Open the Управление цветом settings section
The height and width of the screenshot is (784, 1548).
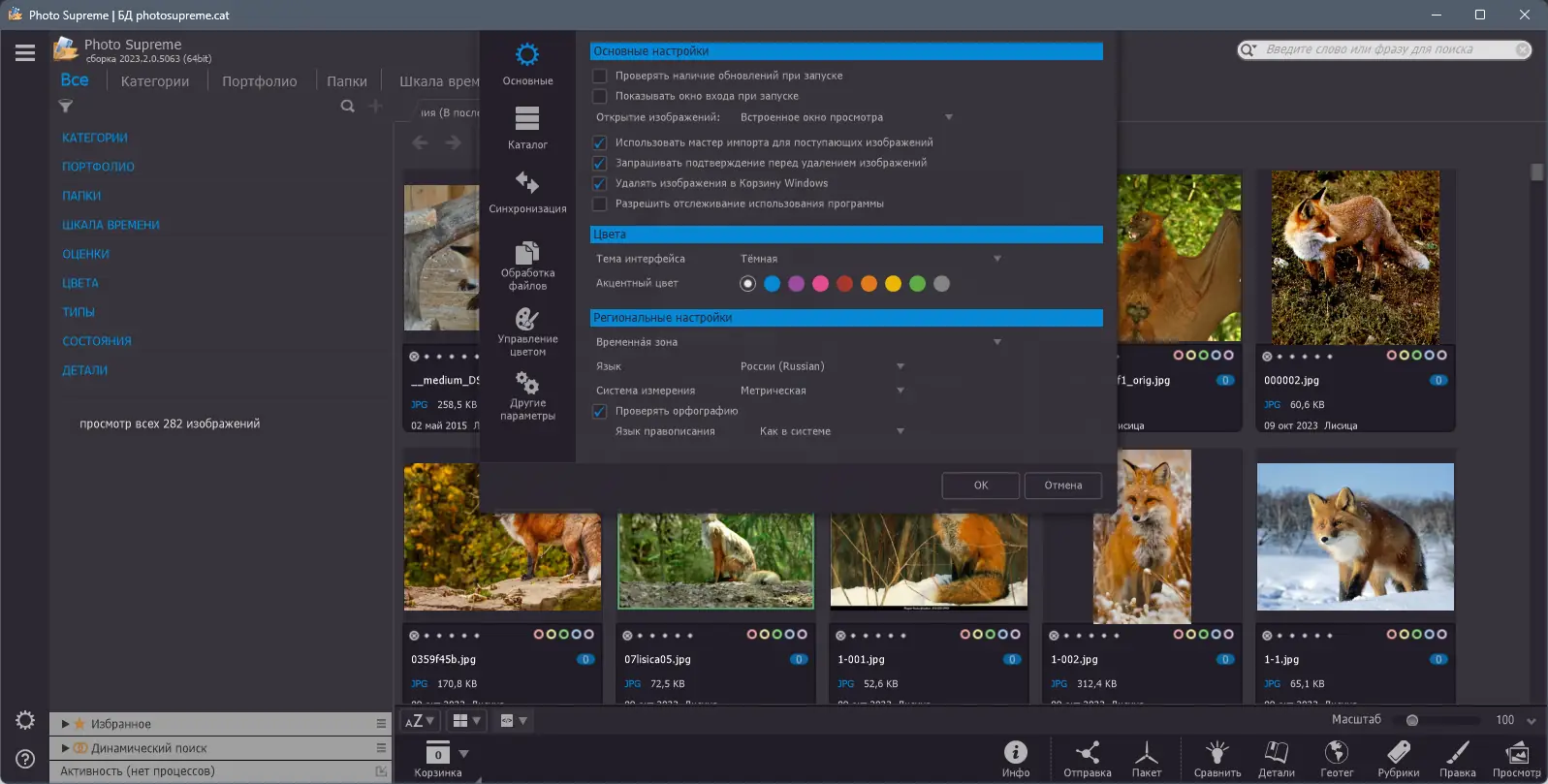click(527, 331)
